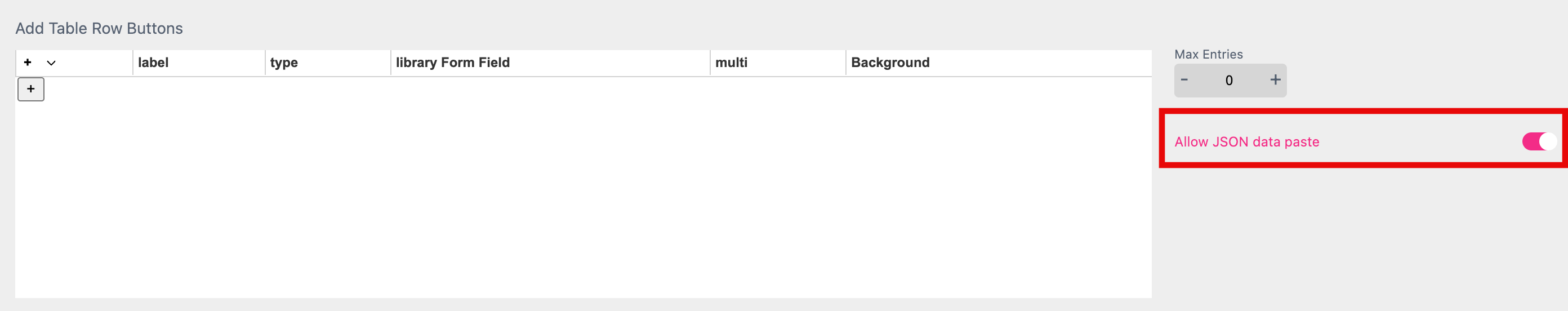Screen dimensions: 1568x311
Task: Click the Allow JSON data paste label text
Action: (x=1246, y=142)
